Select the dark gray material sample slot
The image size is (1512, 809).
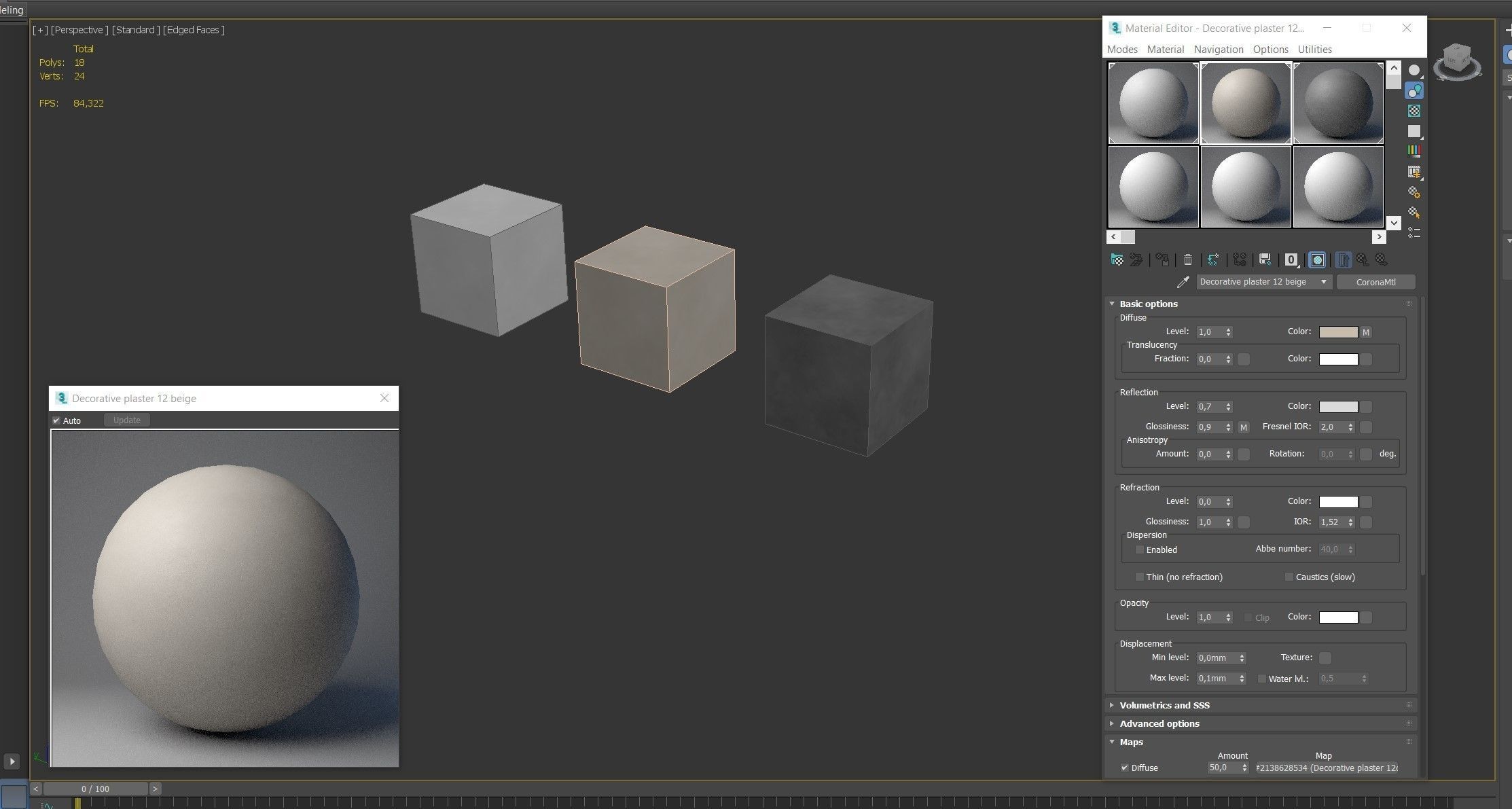click(1337, 103)
